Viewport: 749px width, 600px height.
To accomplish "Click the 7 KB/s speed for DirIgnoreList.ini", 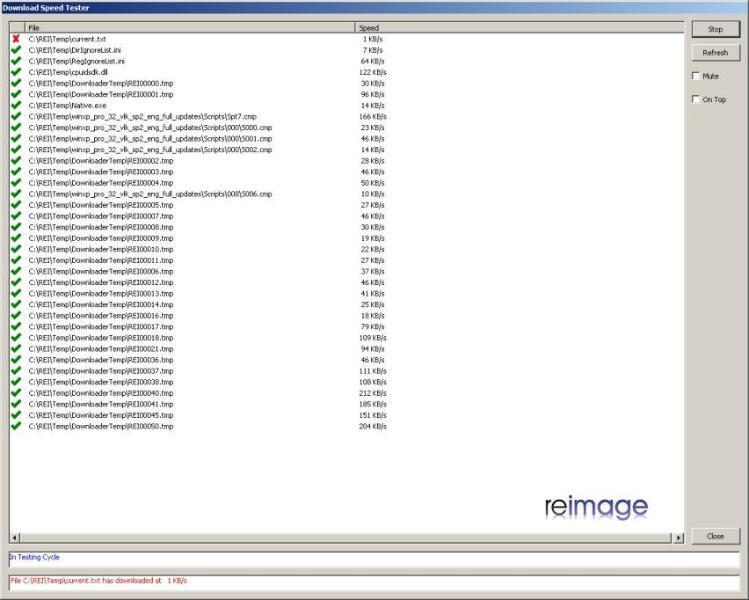I will [373, 50].
